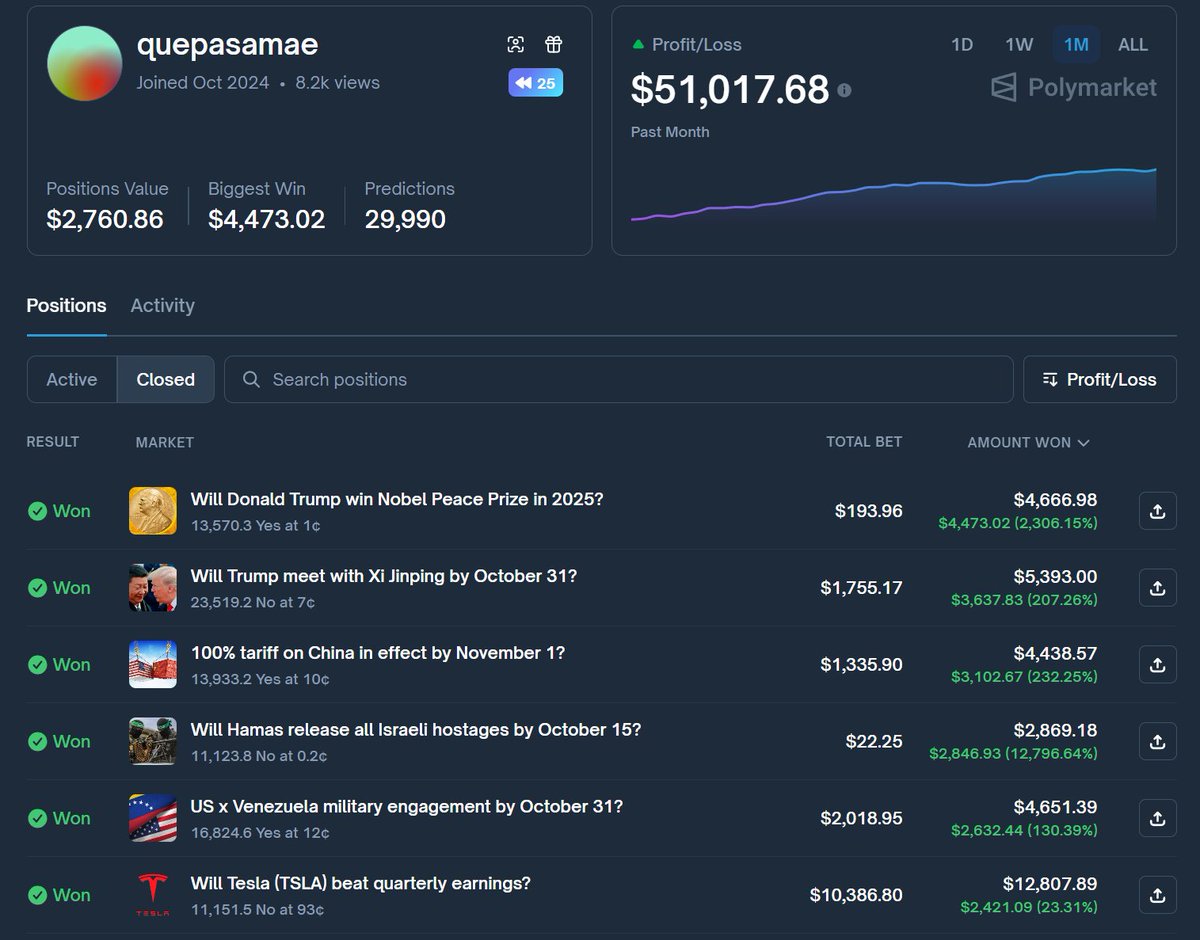The image size is (1200, 940).
Task: Click 'Joined Oct 2024' text
Action: [x=203, y=83]
